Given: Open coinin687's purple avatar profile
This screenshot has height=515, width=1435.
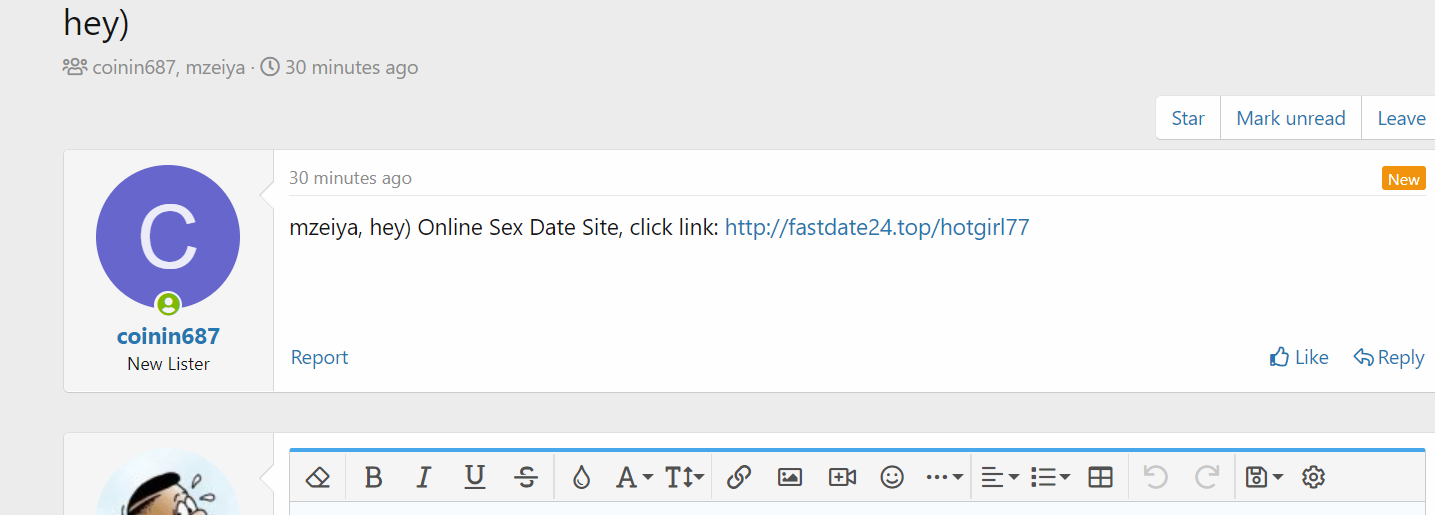Looking at the screenshot, I should click(x=168, y=237).
